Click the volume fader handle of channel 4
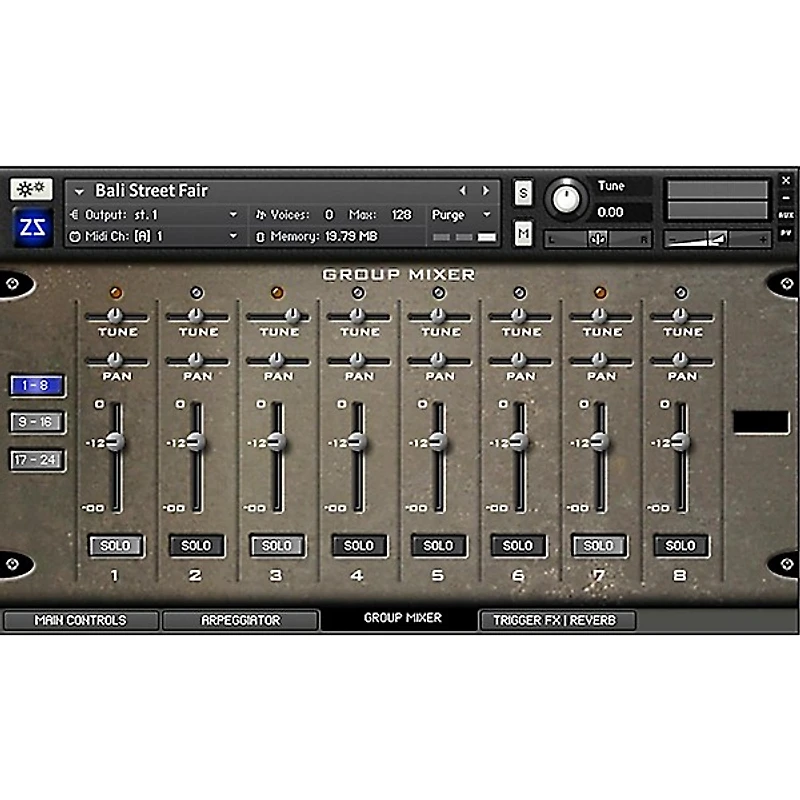This screenshot has width=800, height=800. point(357,442)
